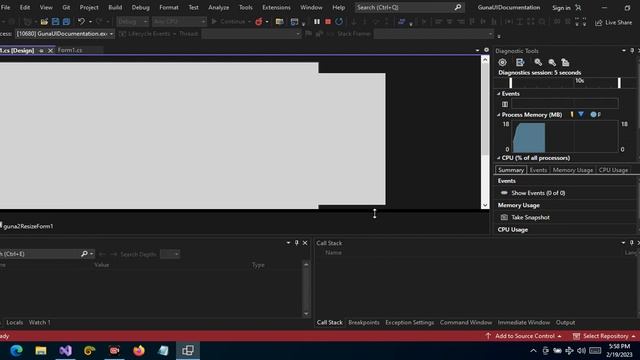
Task: Click the Open File folder toolbar icon
Action: [x=44, y=22]
